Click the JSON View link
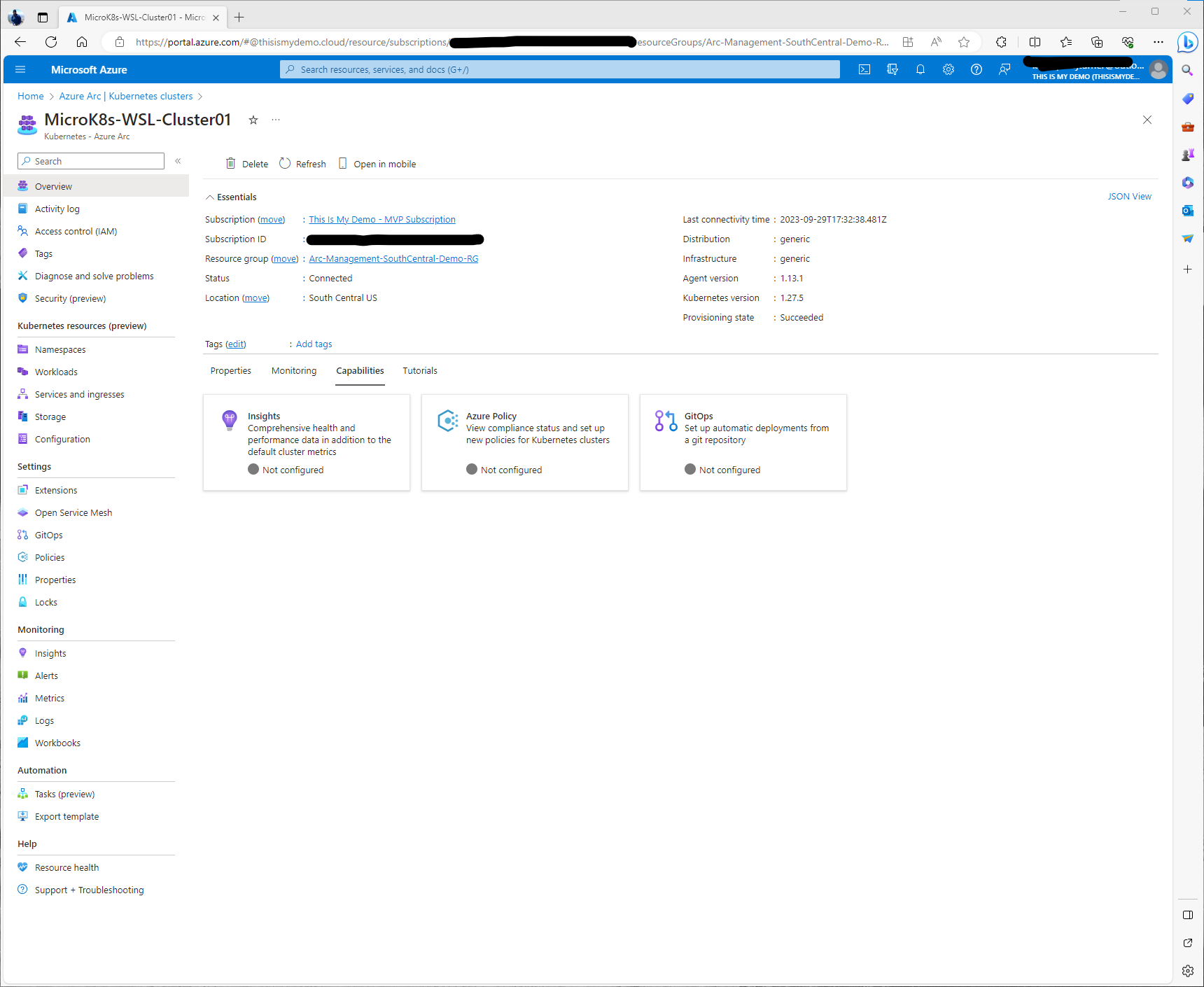The height and width of the screenshot is (987, 1204). (1129, 197)
